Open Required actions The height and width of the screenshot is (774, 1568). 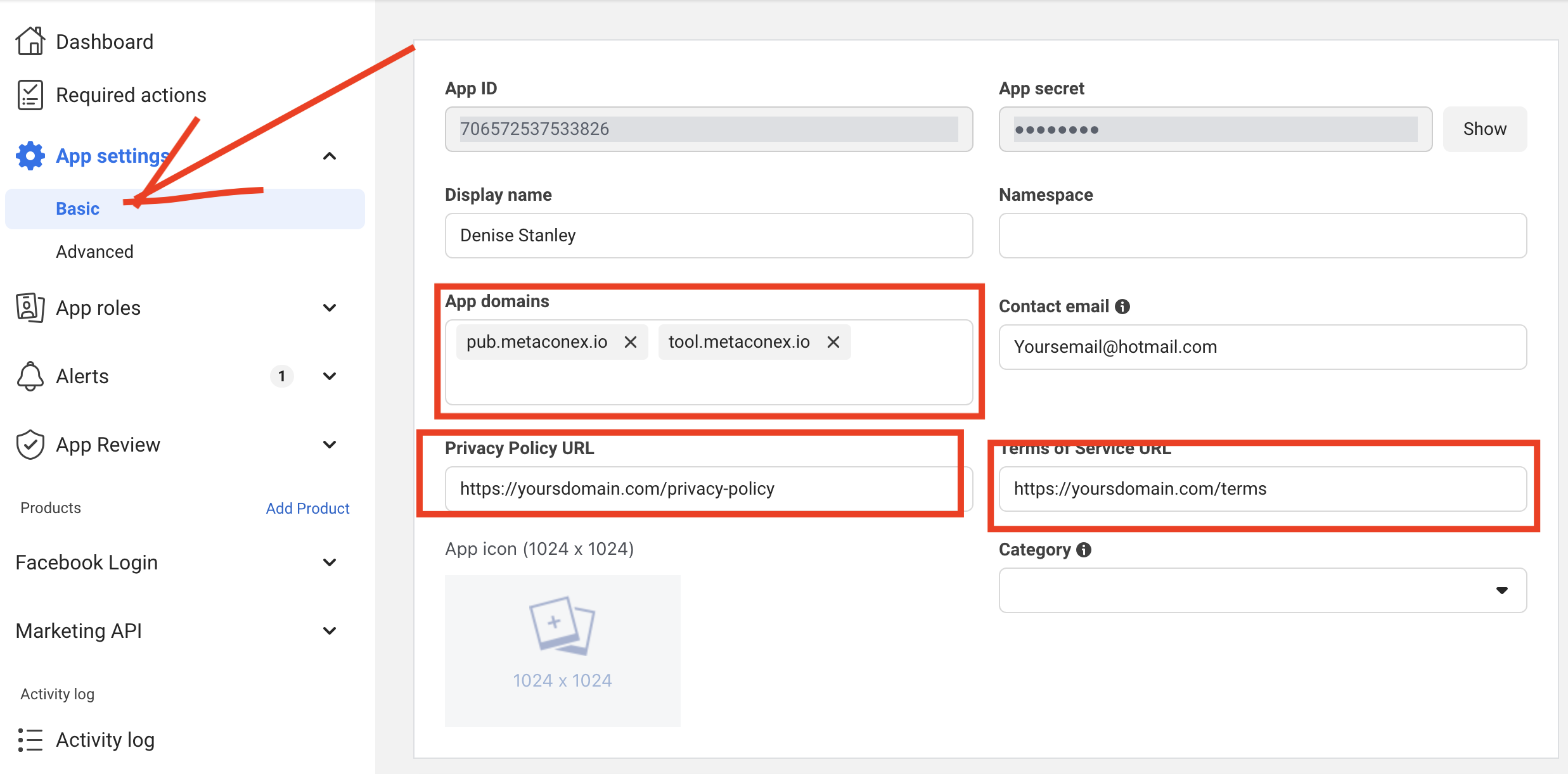[x=131, y=95]
